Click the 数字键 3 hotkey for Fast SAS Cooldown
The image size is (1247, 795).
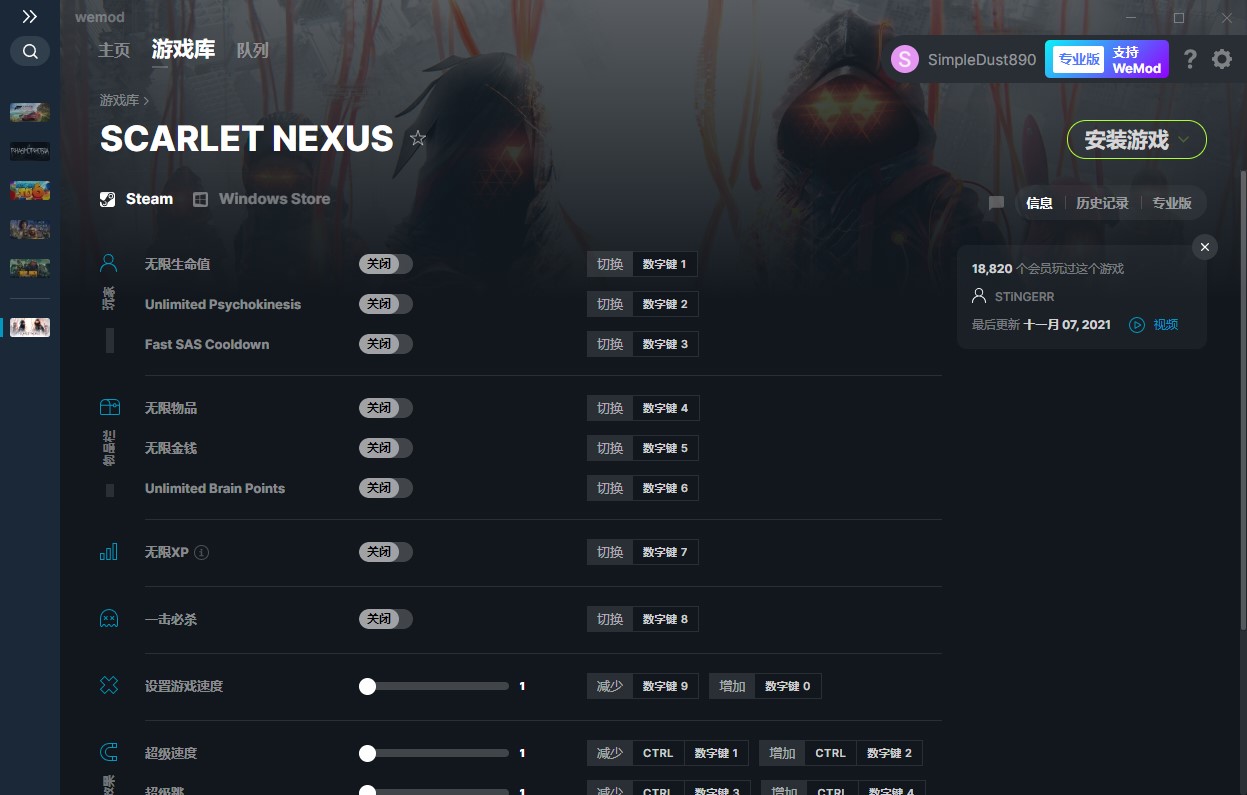point(665,344)
